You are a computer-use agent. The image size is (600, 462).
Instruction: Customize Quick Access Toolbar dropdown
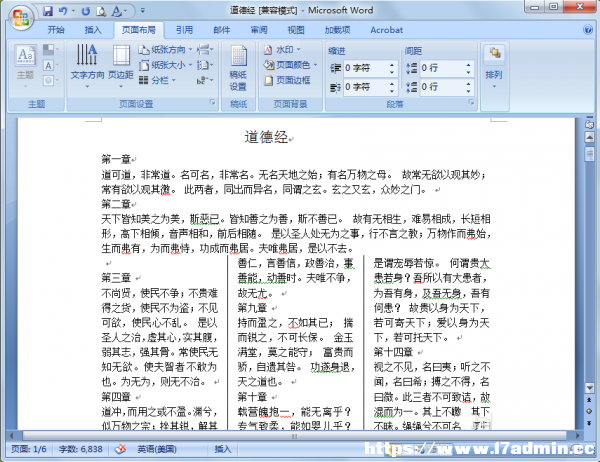point(143,10)
